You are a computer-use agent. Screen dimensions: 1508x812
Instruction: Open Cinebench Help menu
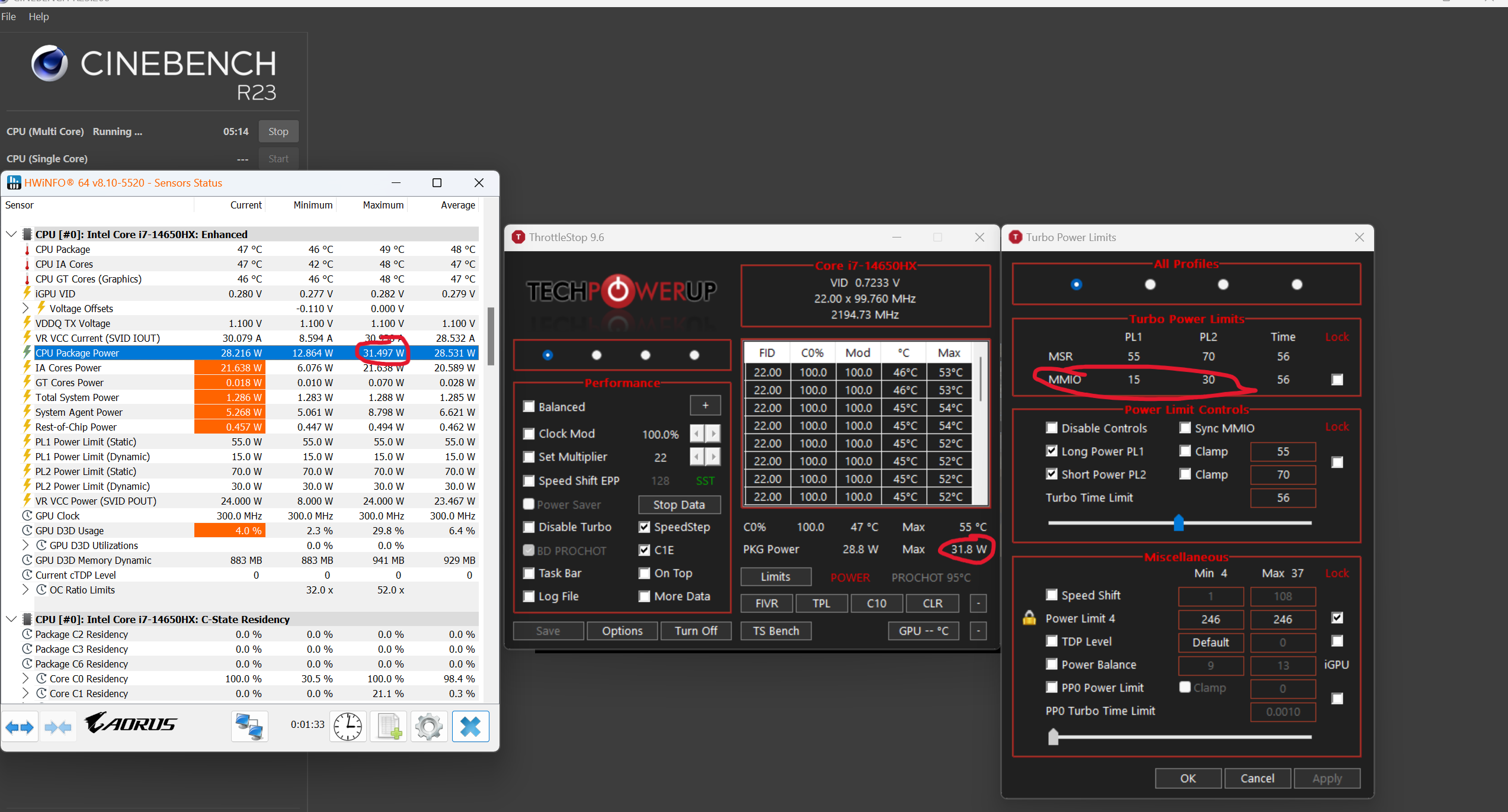coord(39,17)
